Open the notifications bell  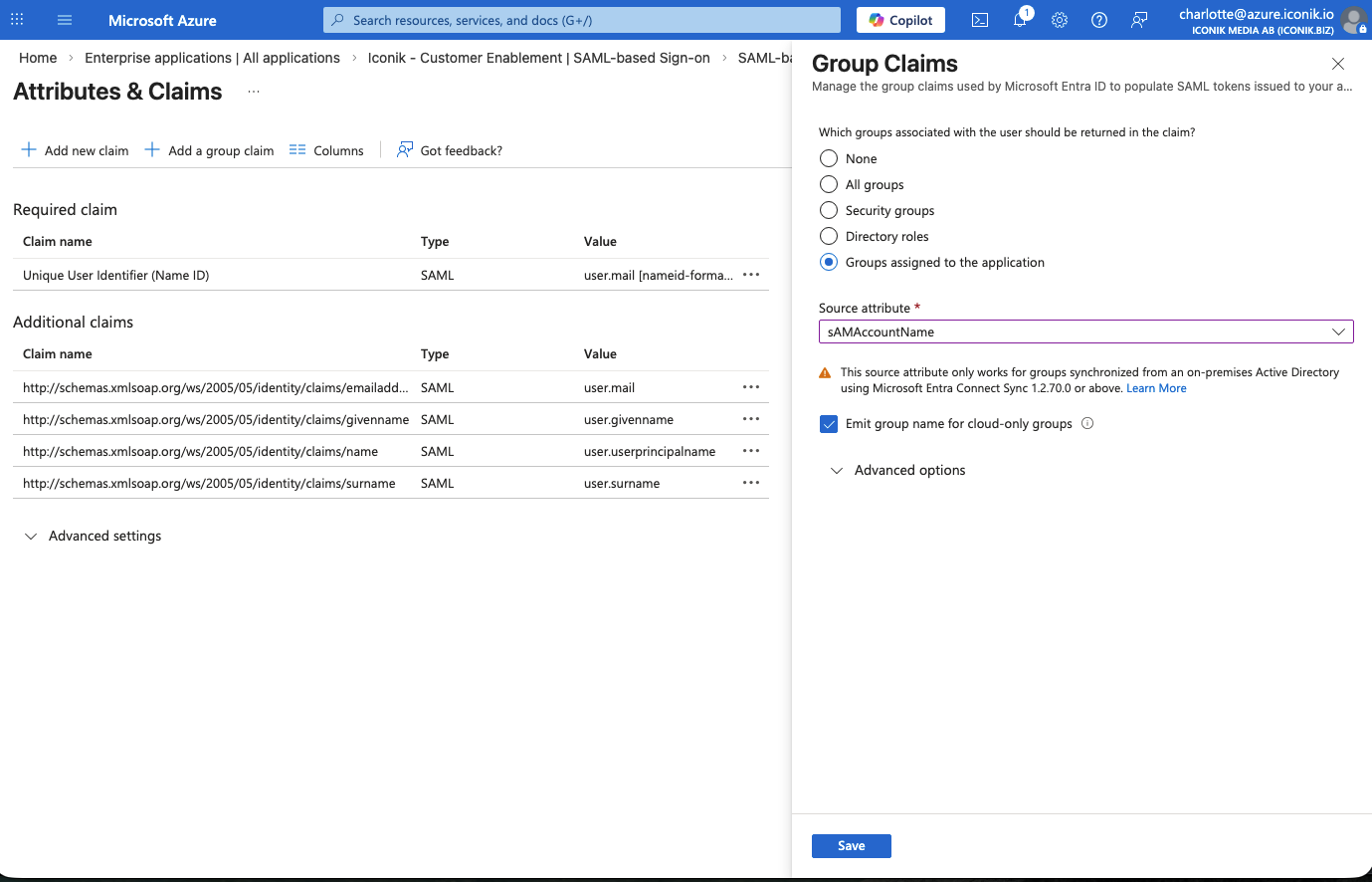(x=1020, y=20)
